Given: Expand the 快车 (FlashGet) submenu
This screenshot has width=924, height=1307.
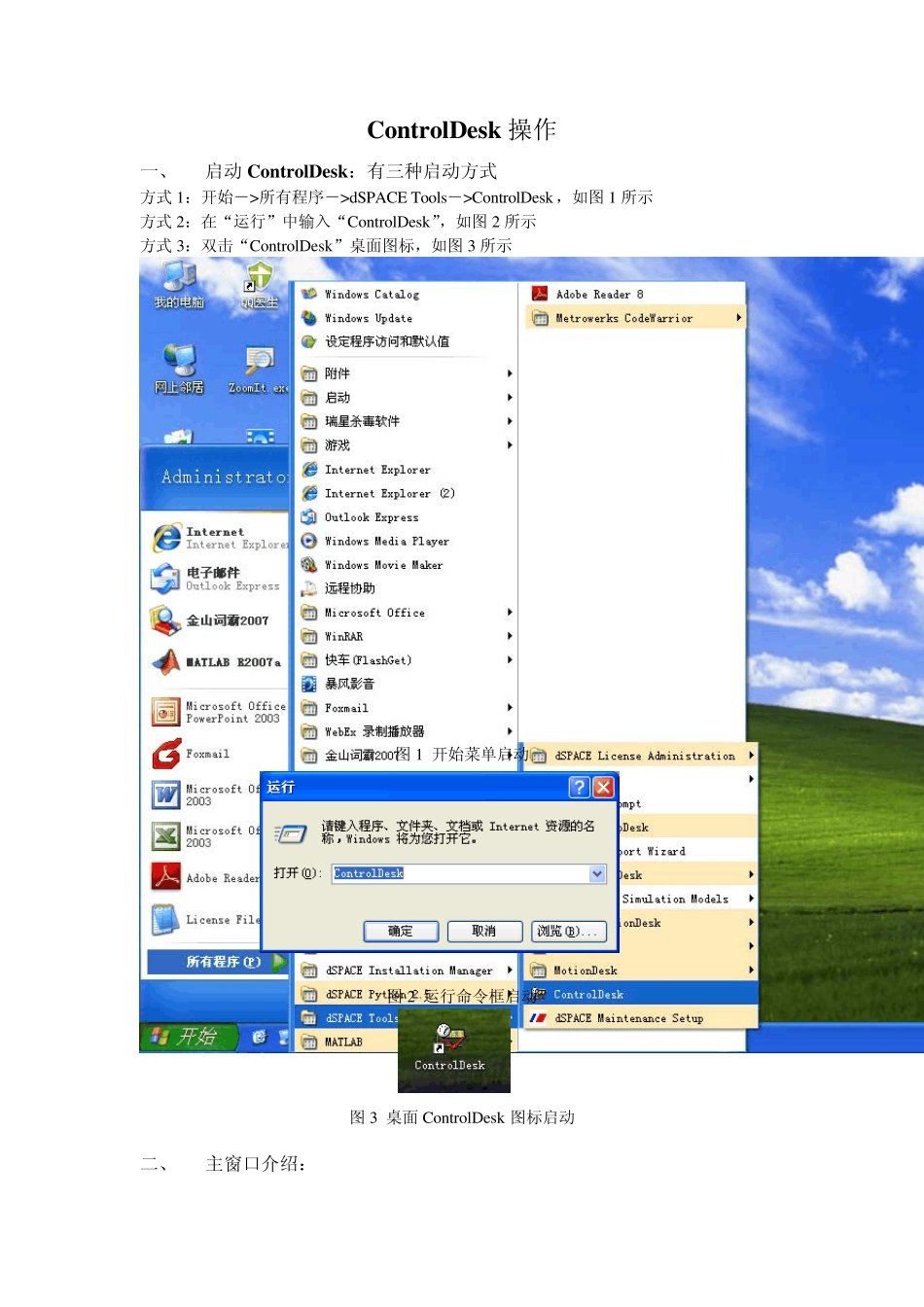Looking at the screenshot, I should tap(407, 660).
